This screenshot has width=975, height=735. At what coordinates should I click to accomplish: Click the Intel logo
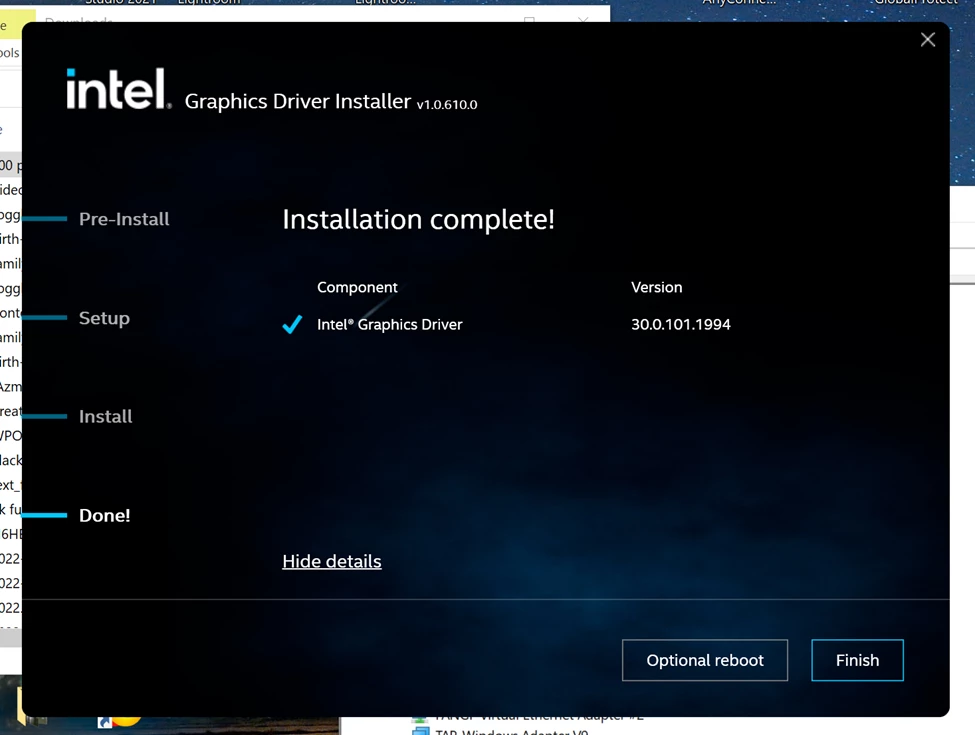point(118,88)
